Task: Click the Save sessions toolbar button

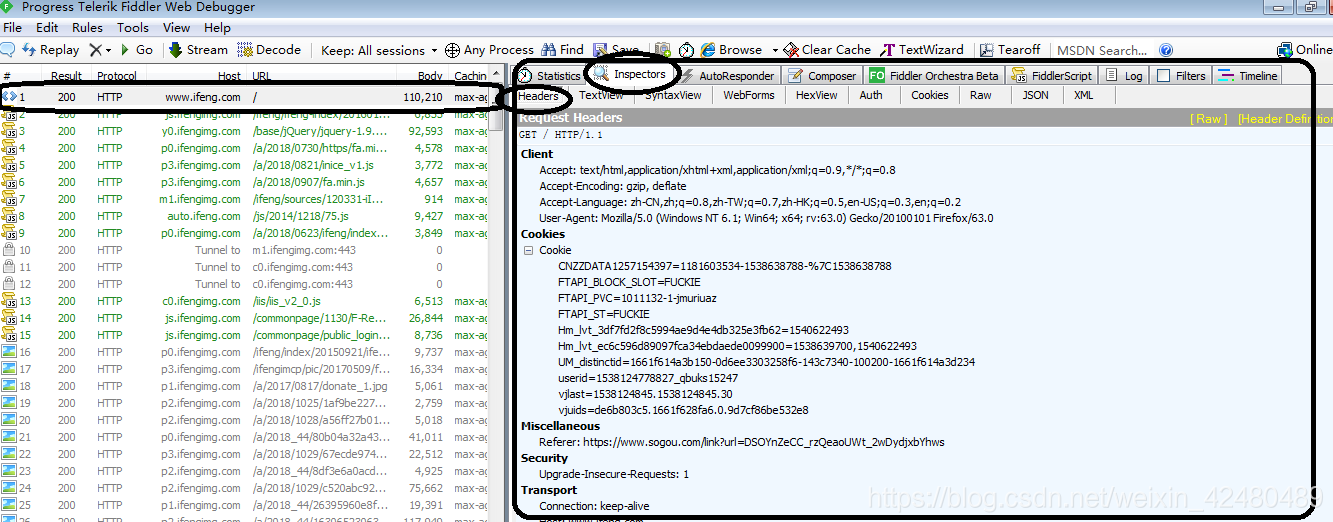Action: pyautogui.click(x=616, y=50)
